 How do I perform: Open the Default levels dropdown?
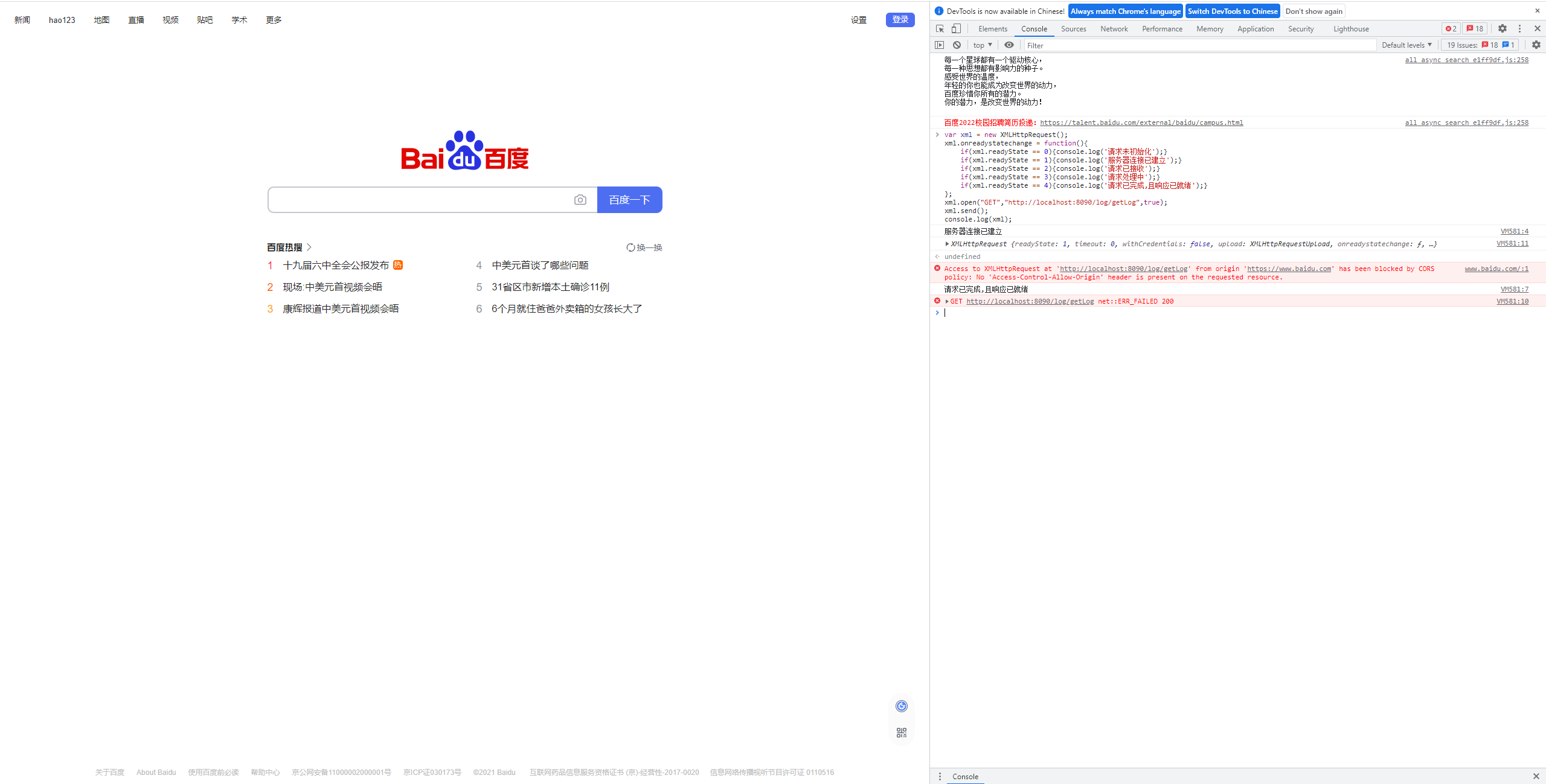1406,45
